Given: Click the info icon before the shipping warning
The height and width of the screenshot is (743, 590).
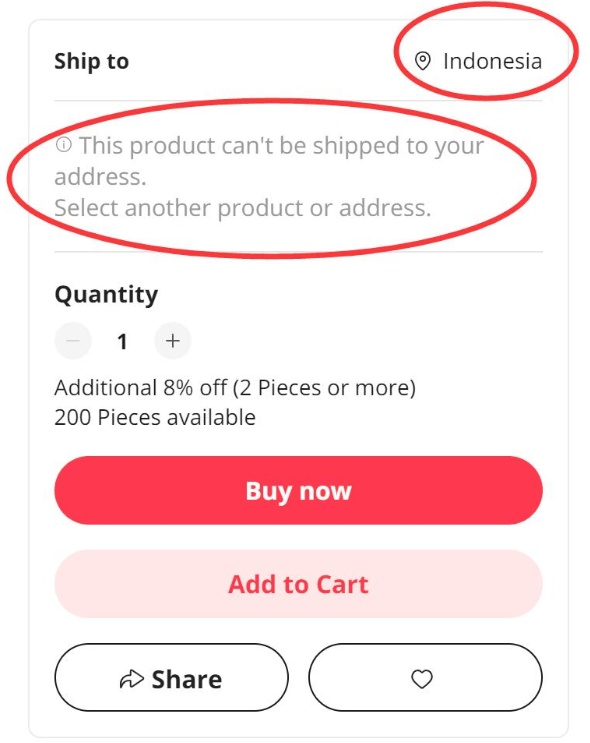Looking at the screenshot, I should [x=64, y=144].
